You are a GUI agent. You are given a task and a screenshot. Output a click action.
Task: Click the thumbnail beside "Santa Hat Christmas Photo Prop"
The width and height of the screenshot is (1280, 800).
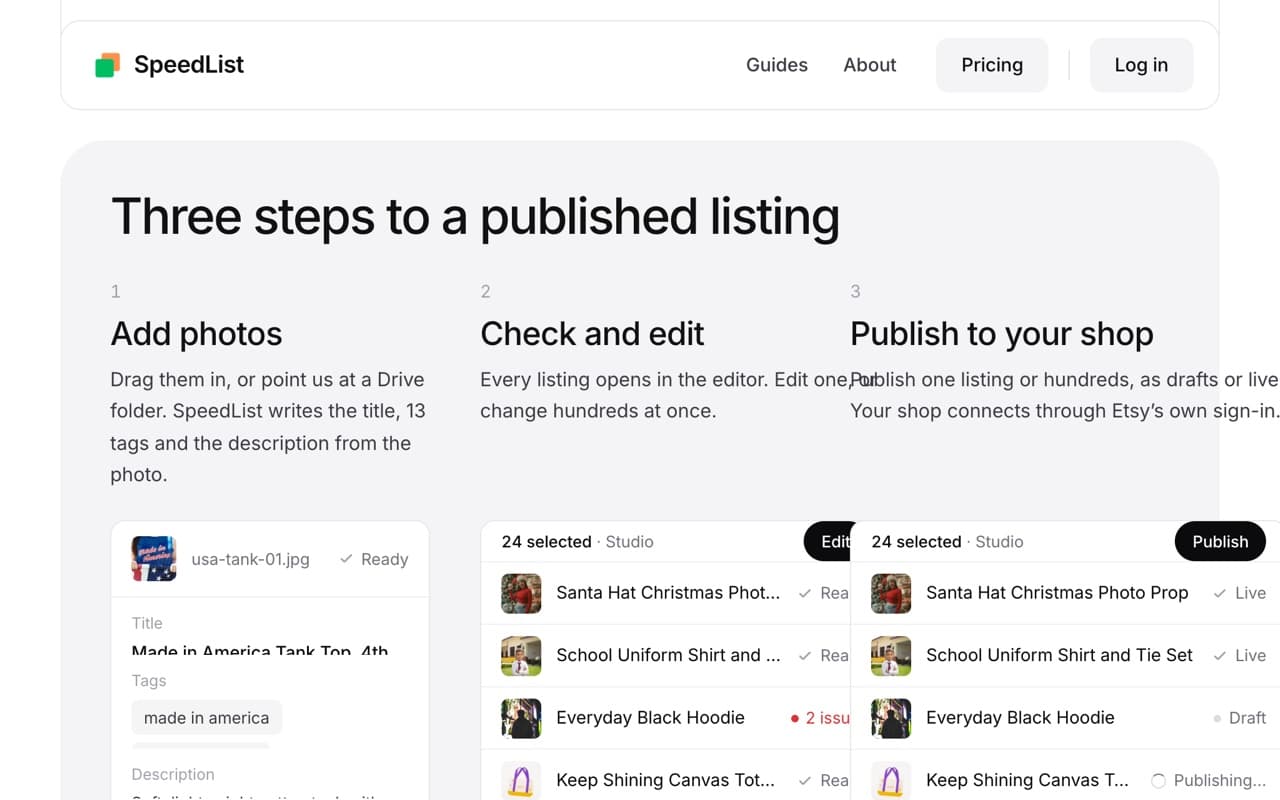pos(891,593)
